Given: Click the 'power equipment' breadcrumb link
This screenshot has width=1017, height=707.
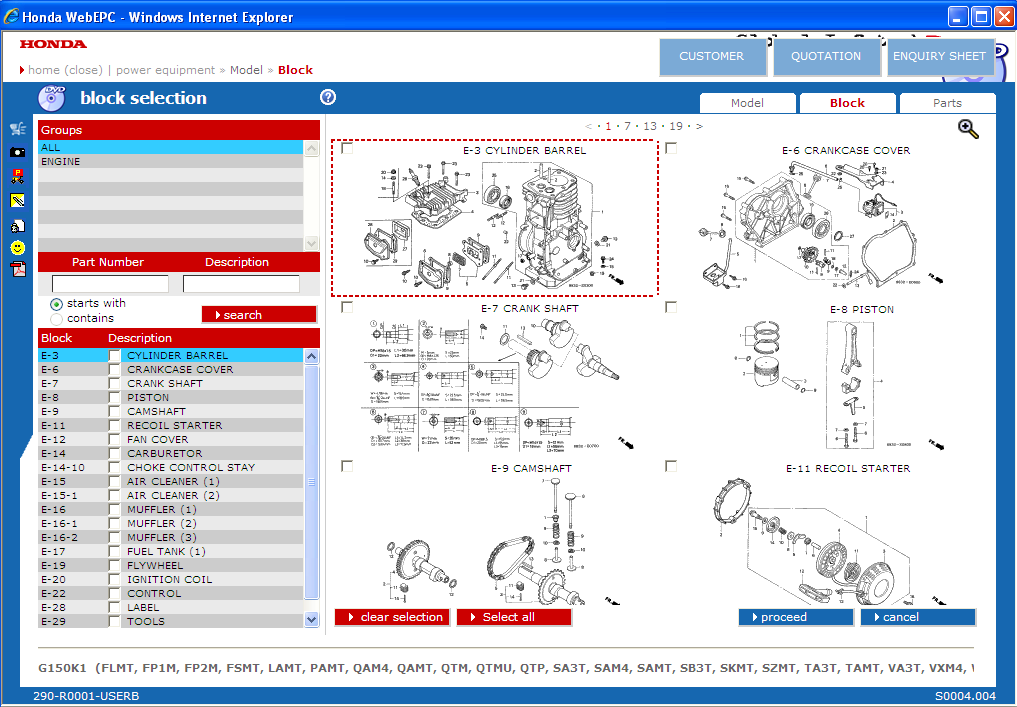Looking at the screenshot, I should [165, 70].
